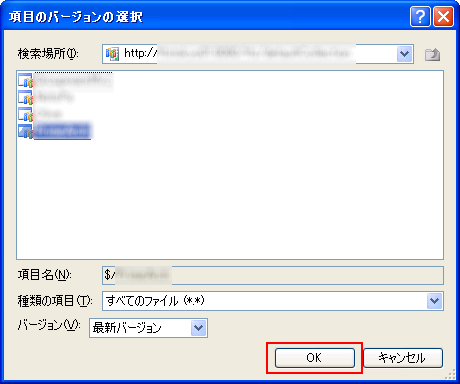Close the 項目のバージョンの選択 dialog
The width and height of the screenshot is (460, 384).
[443, 16]
